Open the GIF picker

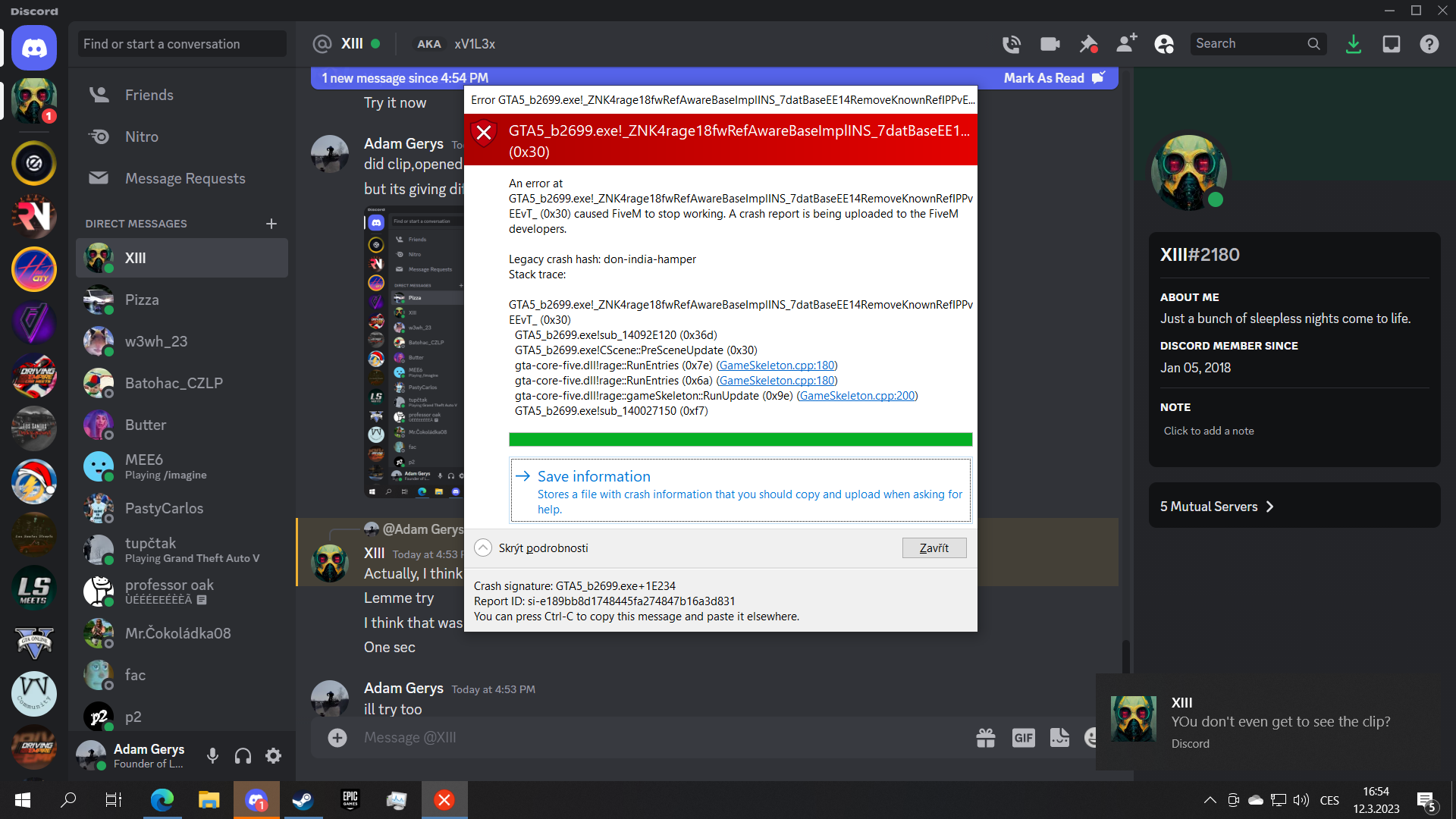(x=1023, y=737)
